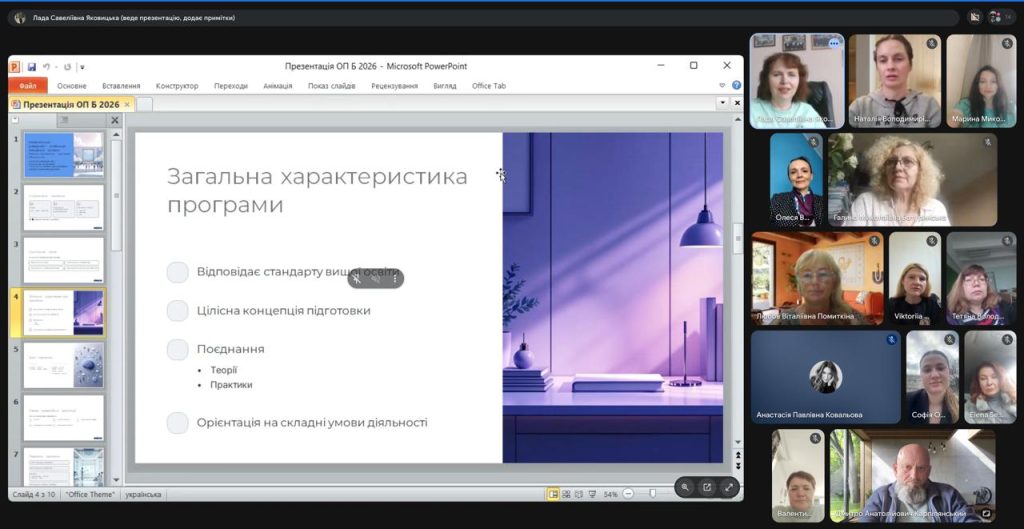The height and width of the screenshot is (529, 1024).
Task: Toggle camera-off icon in top bar
Action: click(975, 17)
